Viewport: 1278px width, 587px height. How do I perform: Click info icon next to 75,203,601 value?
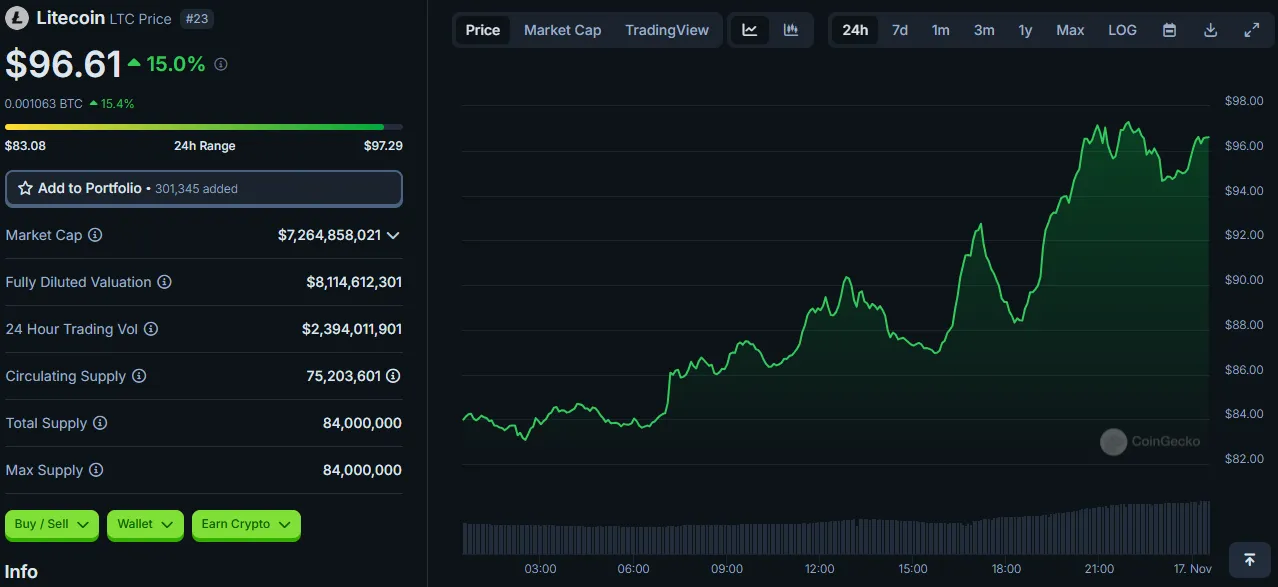[394, 376]
